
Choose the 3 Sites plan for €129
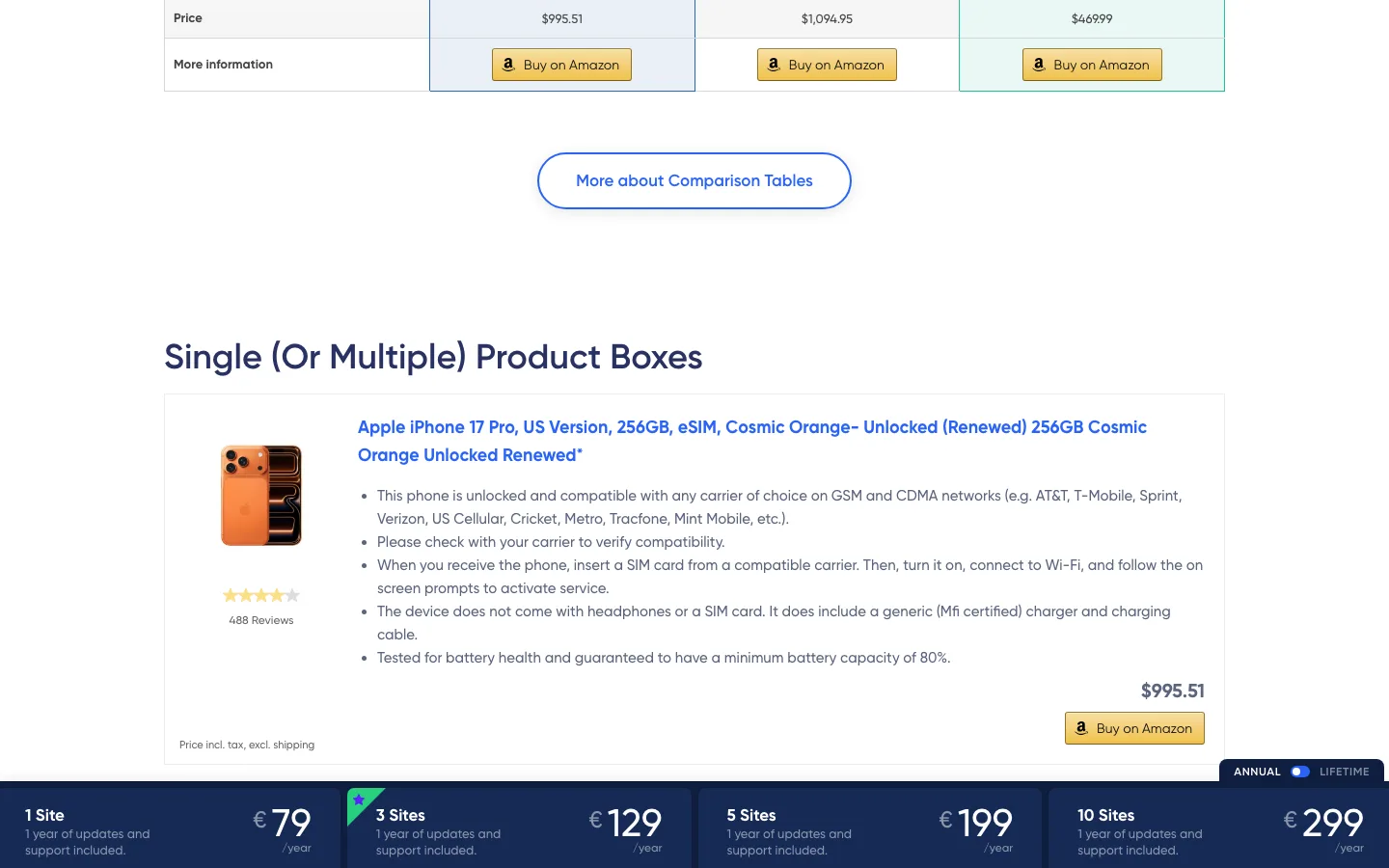point(519,828)
